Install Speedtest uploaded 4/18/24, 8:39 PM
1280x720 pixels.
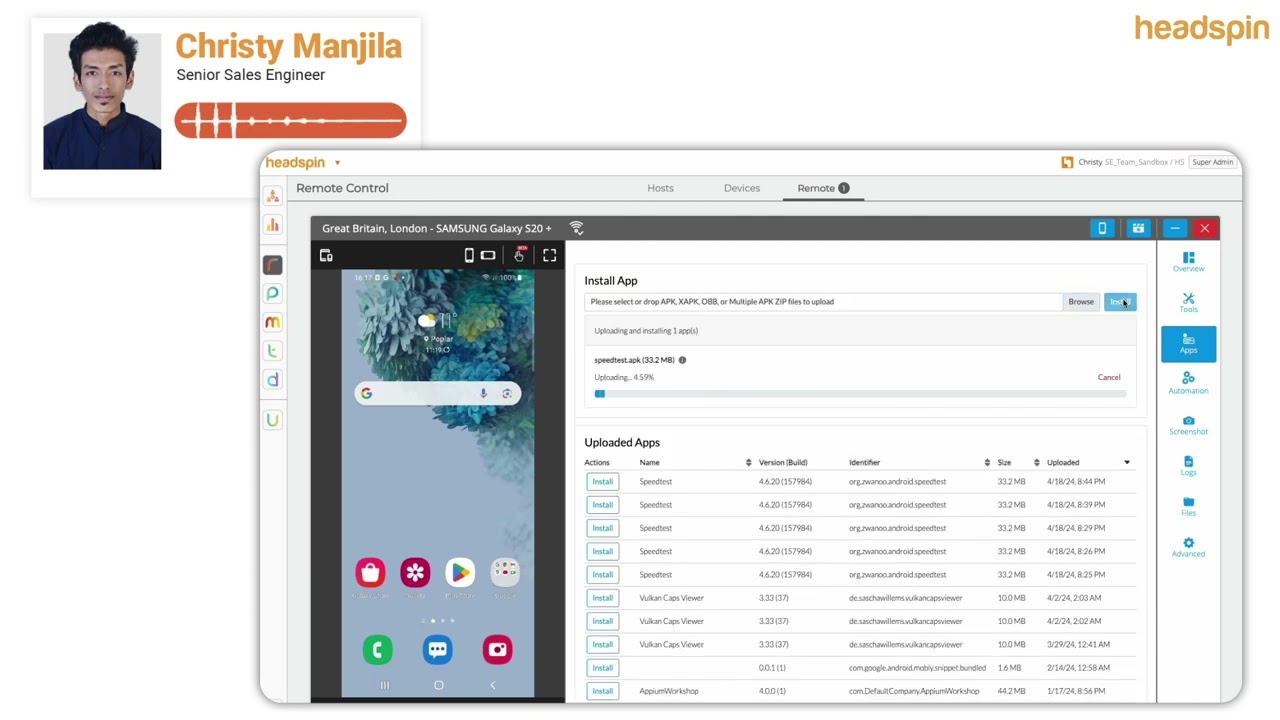pyautogui.click(x=602, y=505)
